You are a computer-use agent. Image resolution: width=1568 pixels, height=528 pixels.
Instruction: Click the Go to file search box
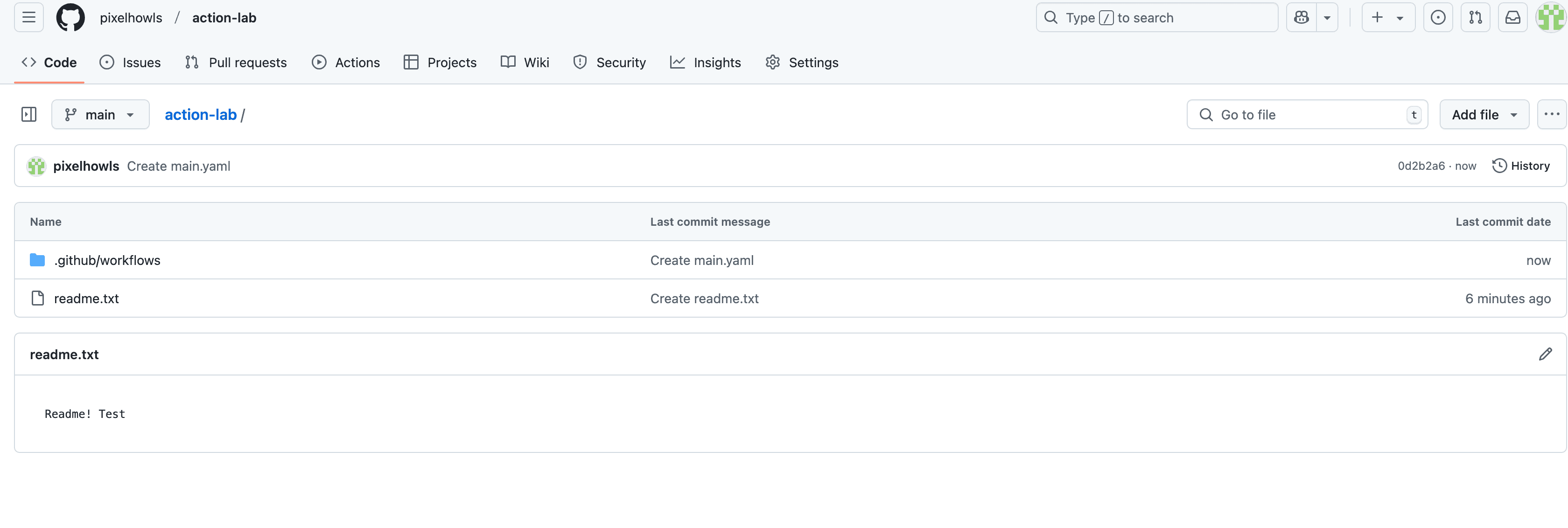1307,114
